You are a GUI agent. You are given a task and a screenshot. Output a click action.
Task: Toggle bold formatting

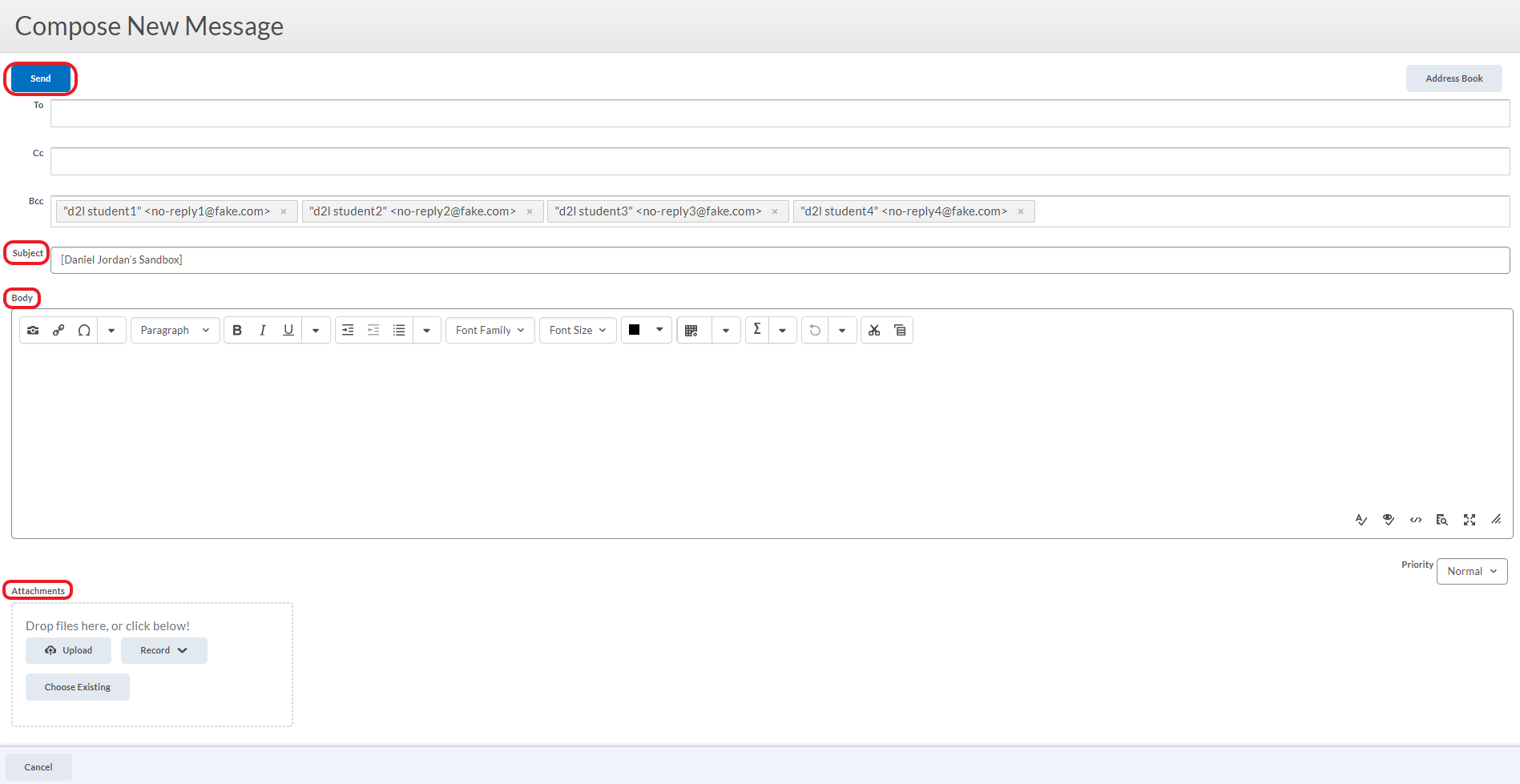coord(237,330)
